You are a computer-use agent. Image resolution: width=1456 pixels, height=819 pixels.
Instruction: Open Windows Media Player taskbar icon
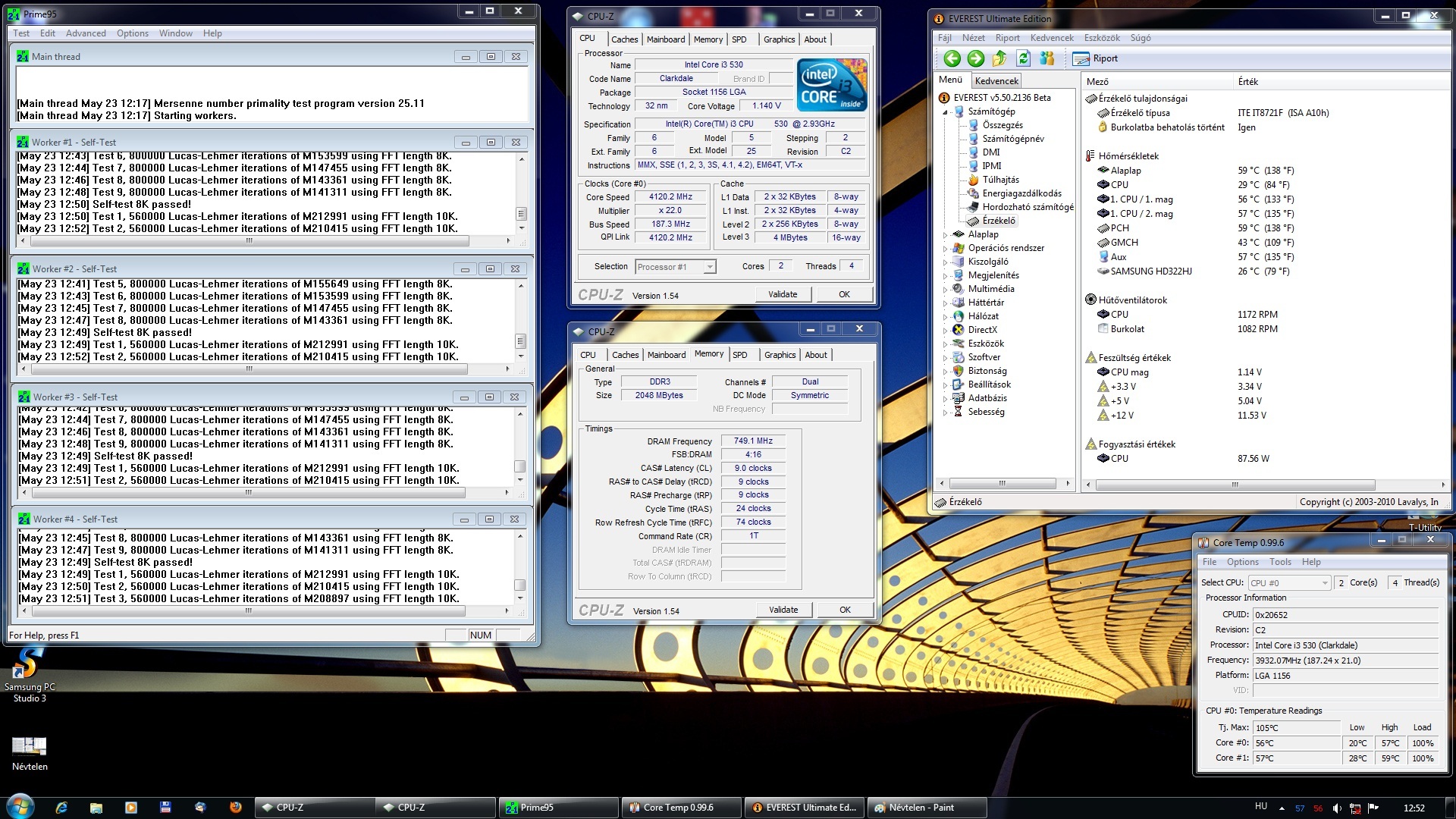[131, 808]
